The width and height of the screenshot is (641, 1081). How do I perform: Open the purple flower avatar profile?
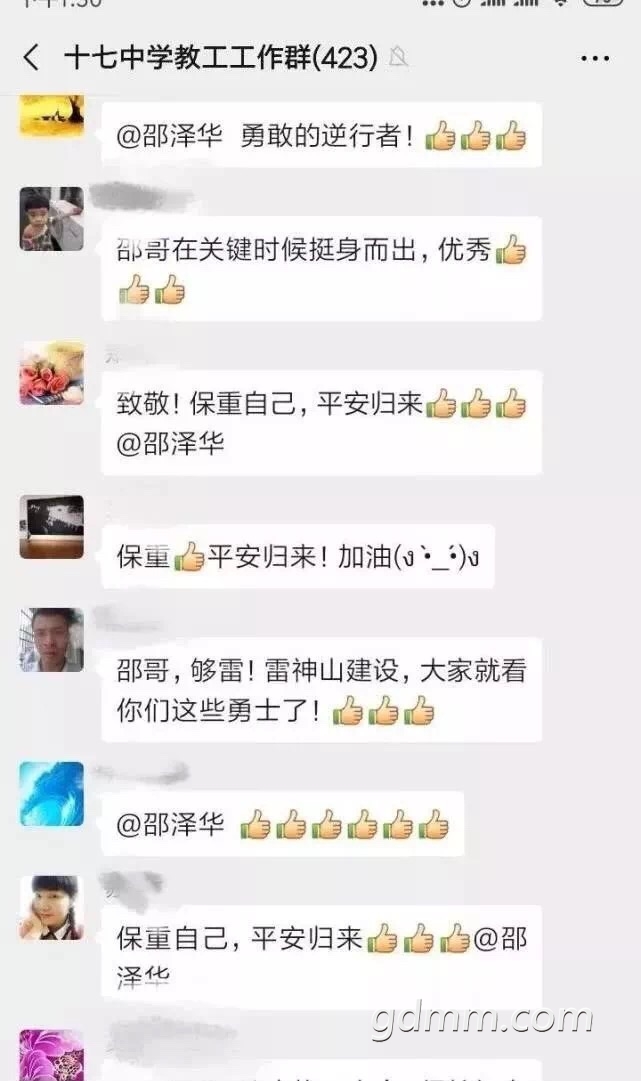[52, 1055]
